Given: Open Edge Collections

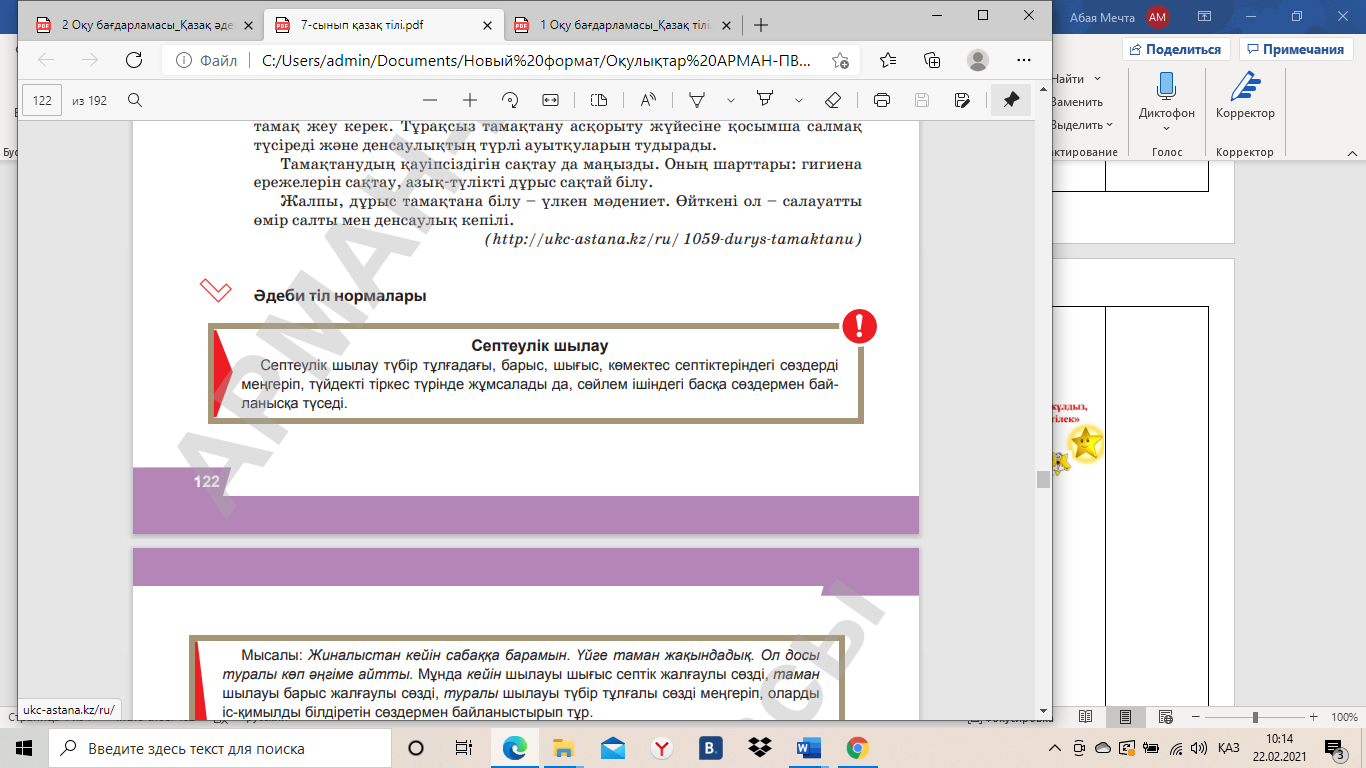Looking at the screenshot, I should 932,60.
